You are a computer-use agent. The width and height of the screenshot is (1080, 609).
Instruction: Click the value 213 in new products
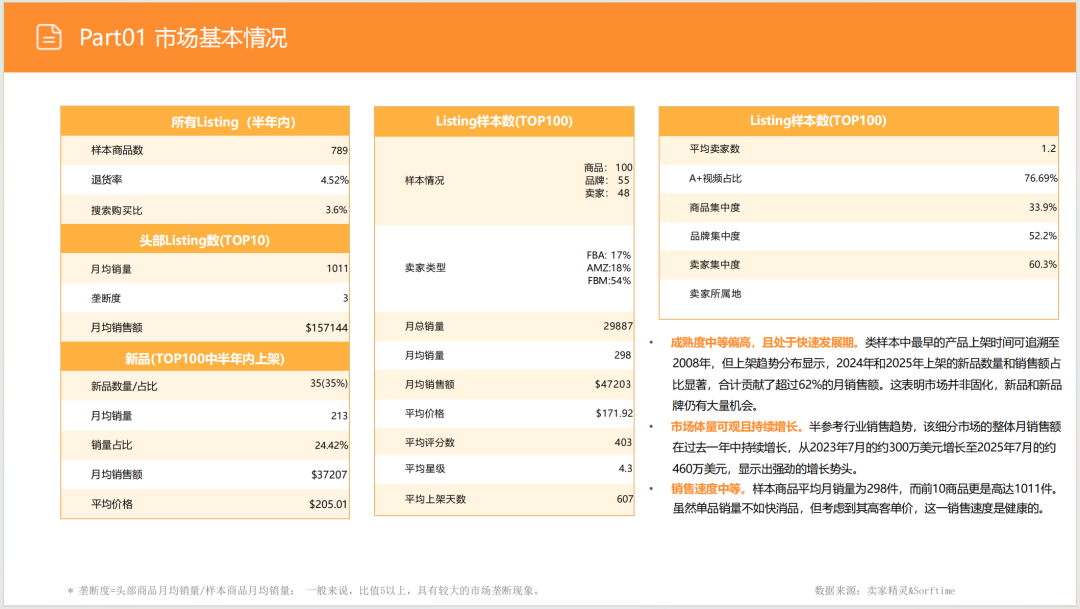pyautogui.click(x=339, y=415)
